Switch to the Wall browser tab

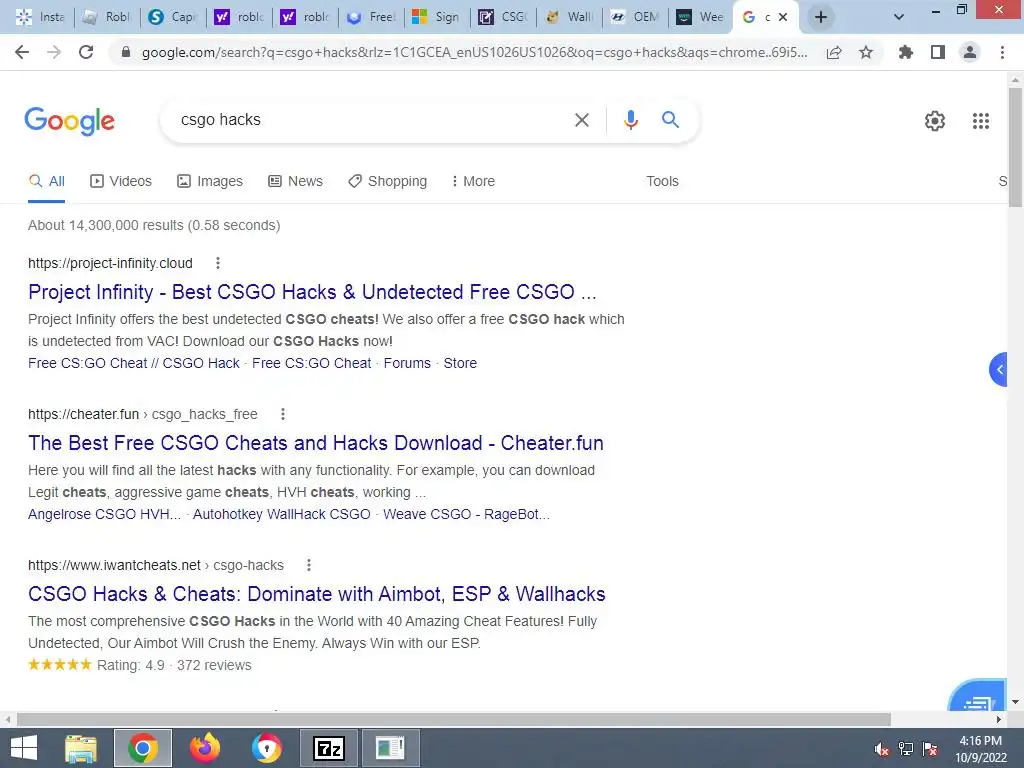coord(569,17)
